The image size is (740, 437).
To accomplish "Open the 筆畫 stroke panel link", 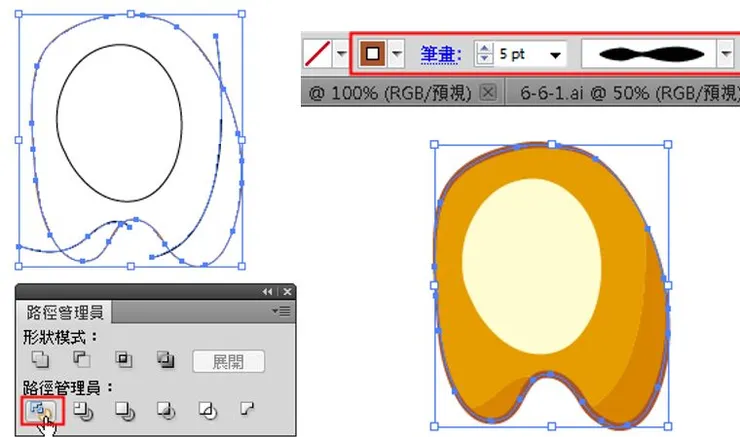I will (x=440, y=54).
